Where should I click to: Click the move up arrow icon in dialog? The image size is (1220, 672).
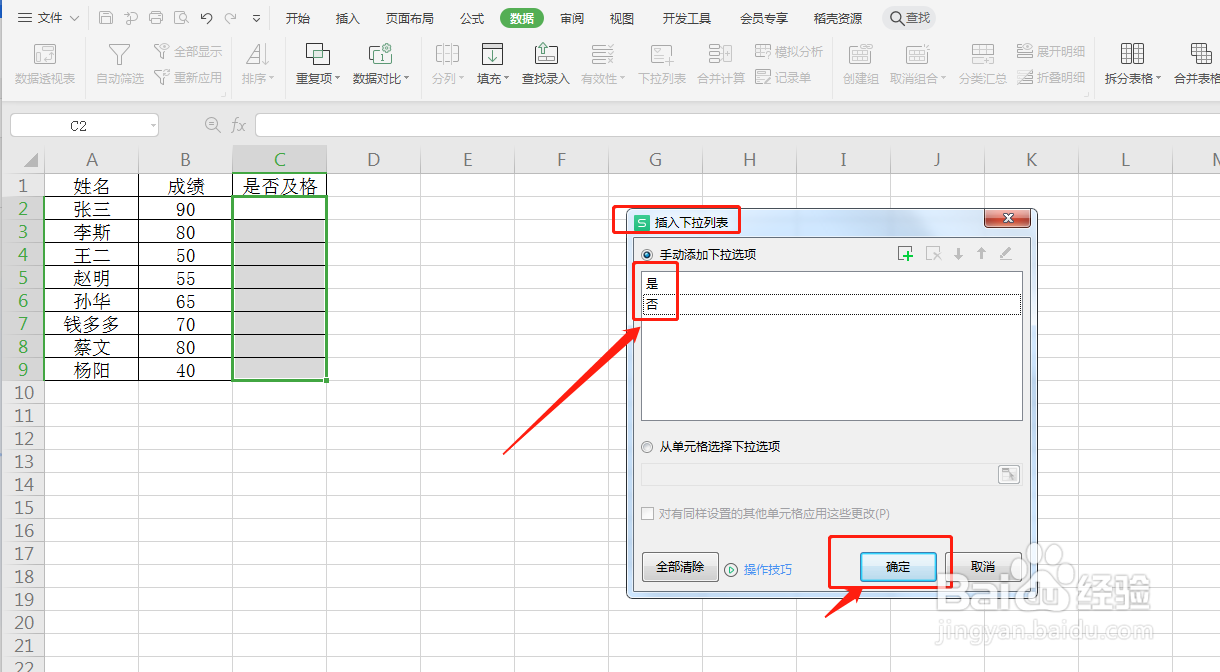pyautogui.click(x=982, y=254)
